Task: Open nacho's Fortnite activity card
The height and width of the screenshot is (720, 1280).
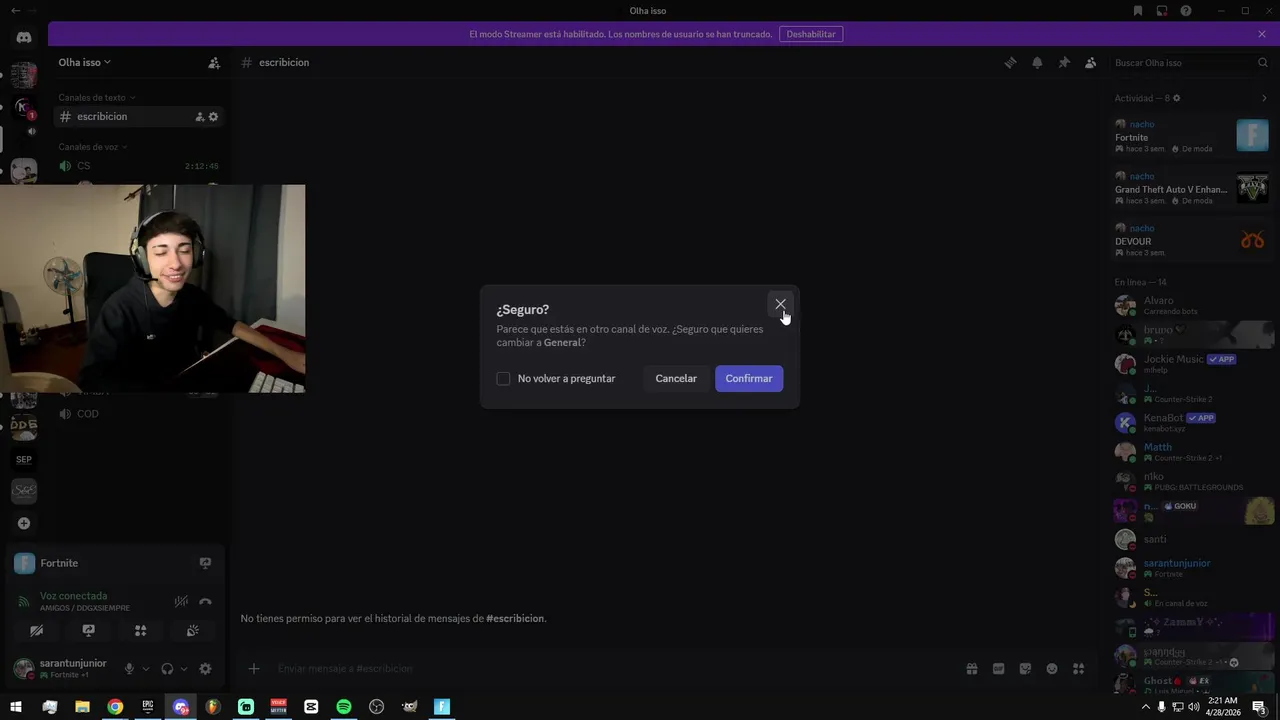Action: point(1192,135)
